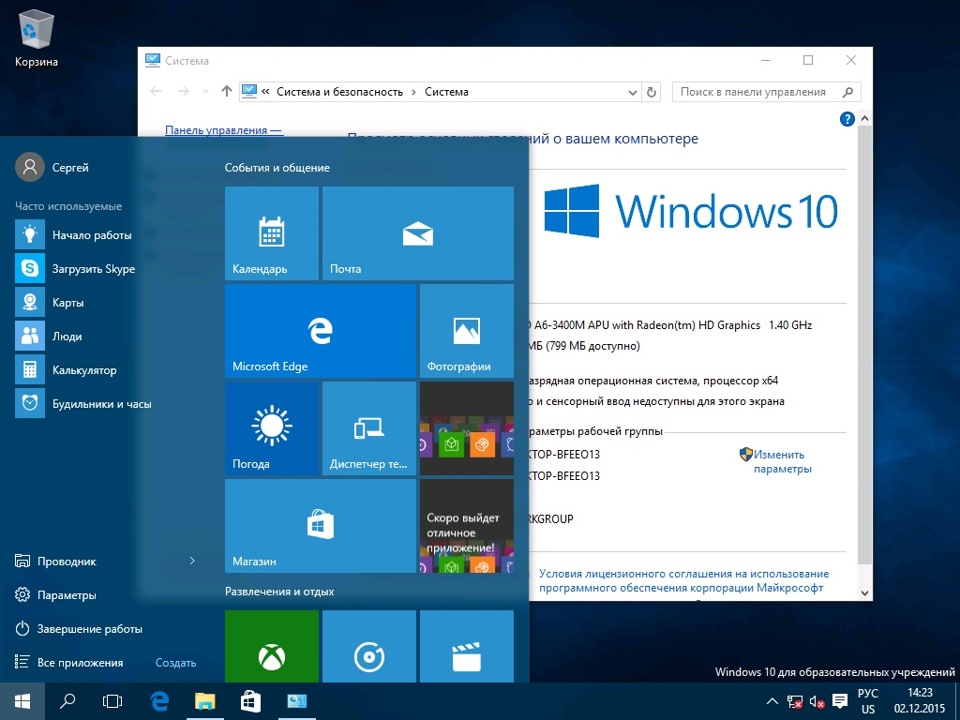Open the Weather tile (Погода)
The height and width of the screenshot is (720, 960).
point(271,428)
